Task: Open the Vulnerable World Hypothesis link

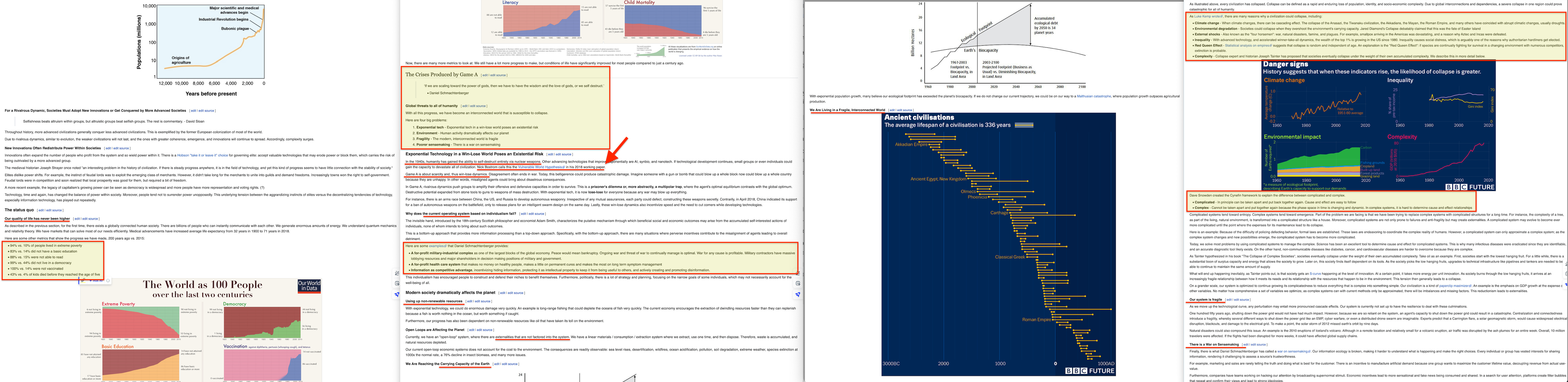Action: 542,167
